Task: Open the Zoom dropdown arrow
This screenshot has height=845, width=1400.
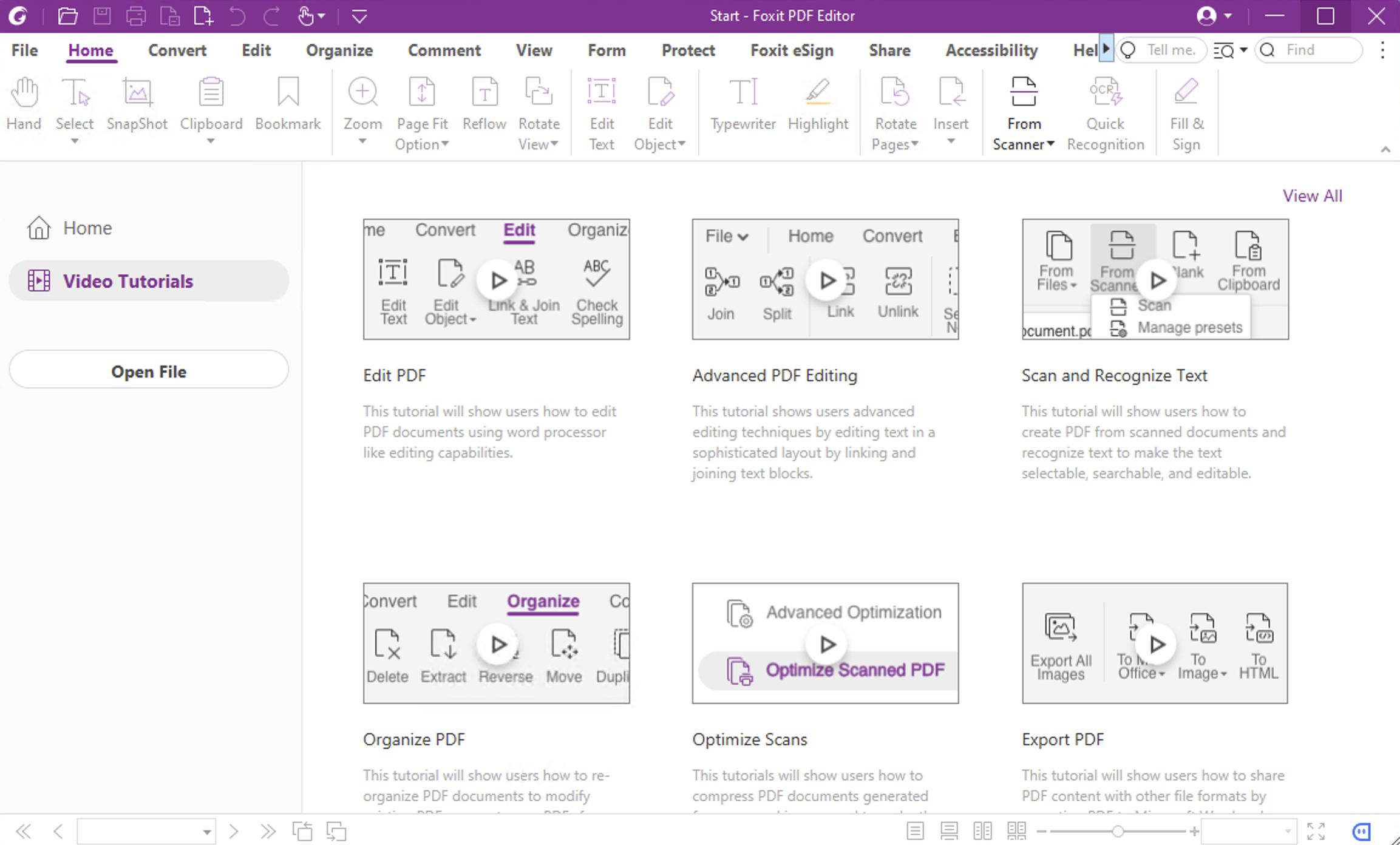Action: click(362, 141)
